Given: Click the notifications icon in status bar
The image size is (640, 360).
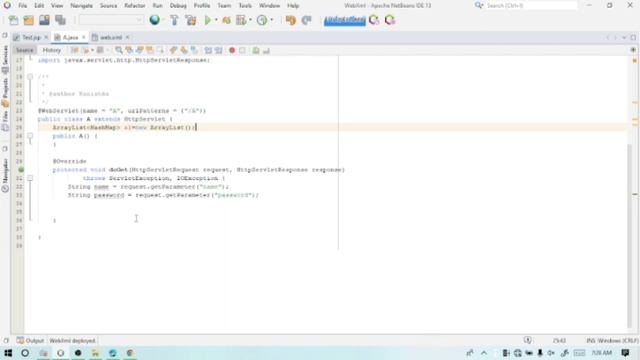Looking at the screenshot, I should [x=528, y=340].
